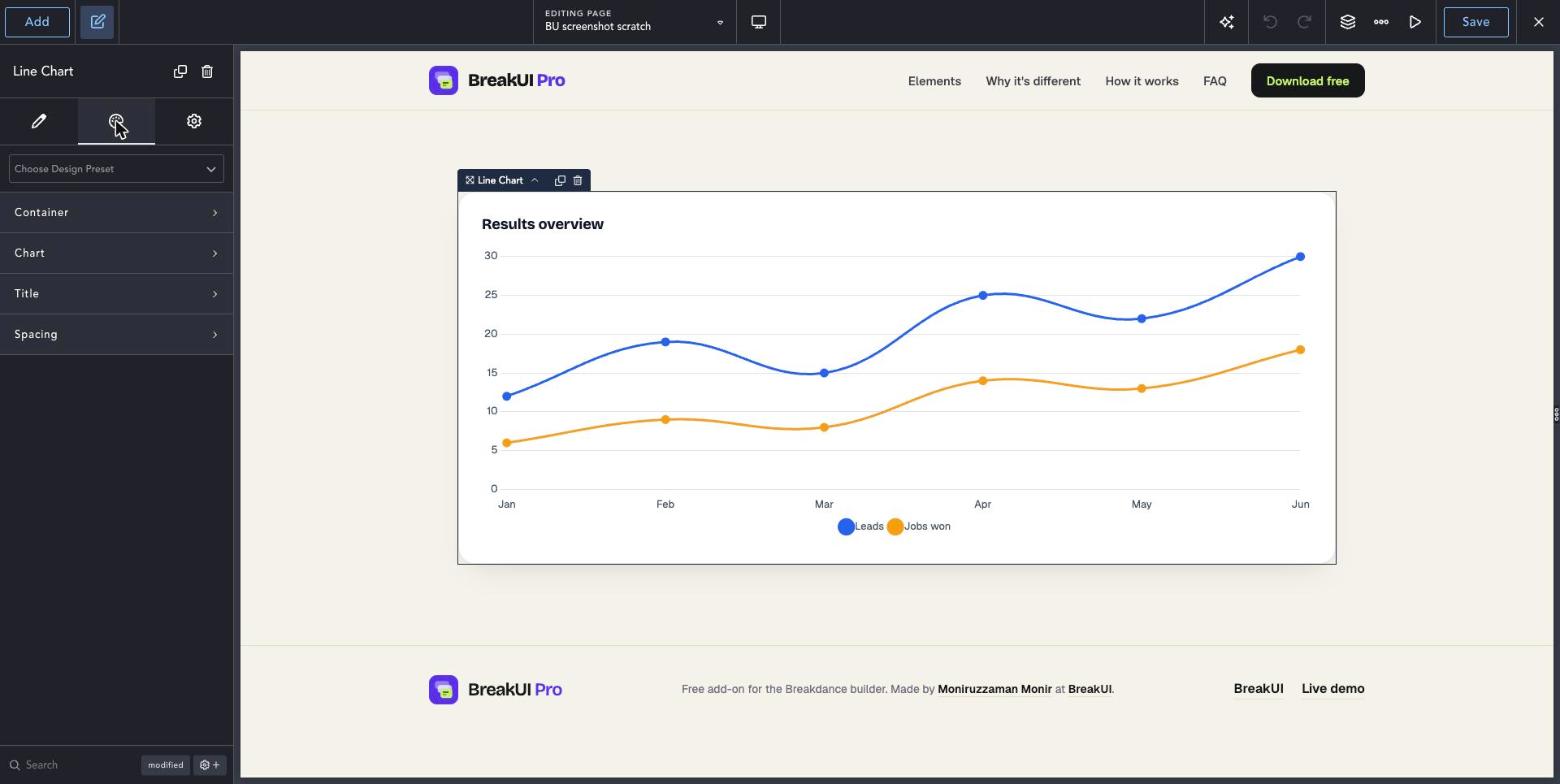This screenshot has height=784, width=1560.
Task: Click the Download free button
Action: 1308,81
